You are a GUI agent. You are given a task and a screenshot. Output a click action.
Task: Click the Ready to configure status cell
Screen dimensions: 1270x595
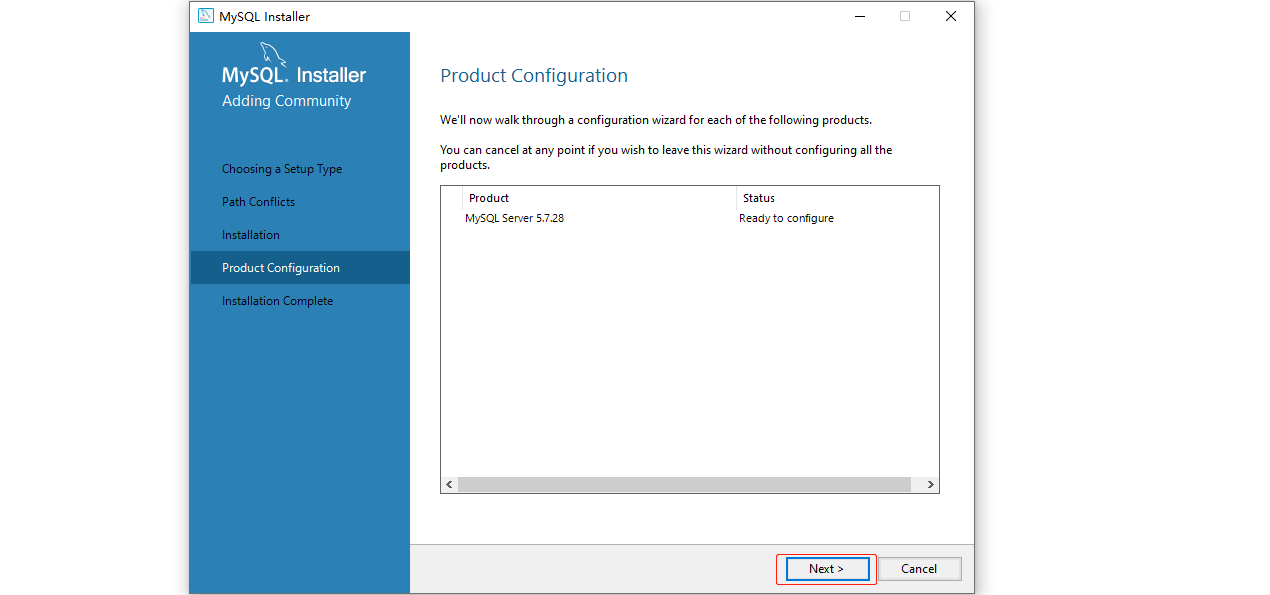(786, 218)
